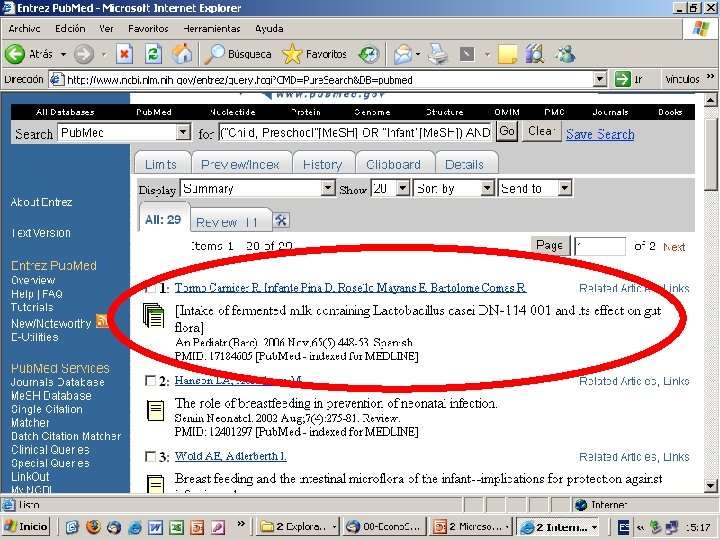Click the yellow note toolbar icon
This screenshot has height=540, width=720.
coord(507,54)
